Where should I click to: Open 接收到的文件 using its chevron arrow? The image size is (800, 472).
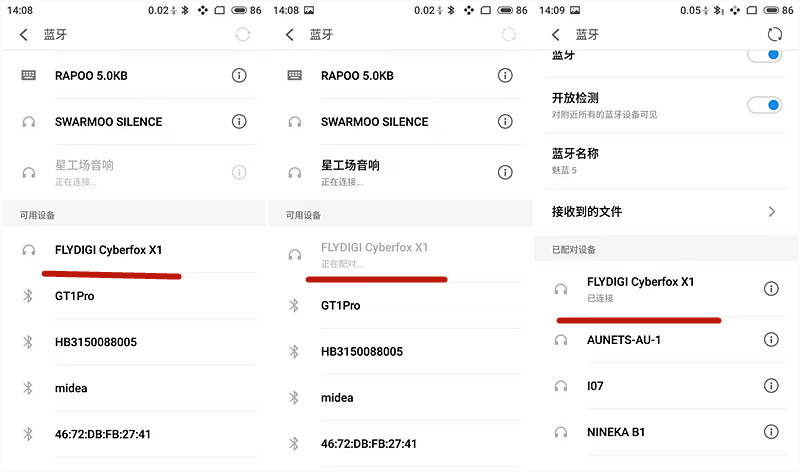point(772,212)
